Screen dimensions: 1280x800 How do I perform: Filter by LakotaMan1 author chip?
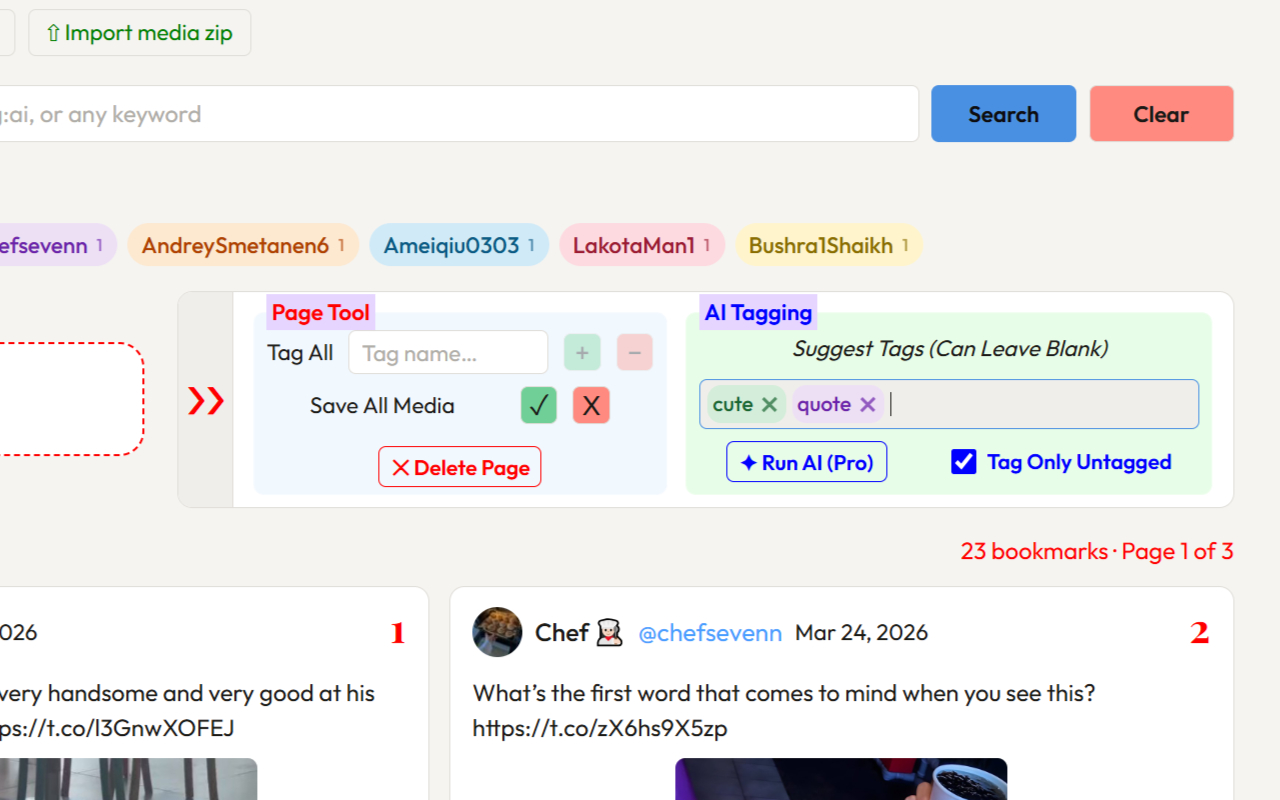pyautogui.click(x=641, y=245)
